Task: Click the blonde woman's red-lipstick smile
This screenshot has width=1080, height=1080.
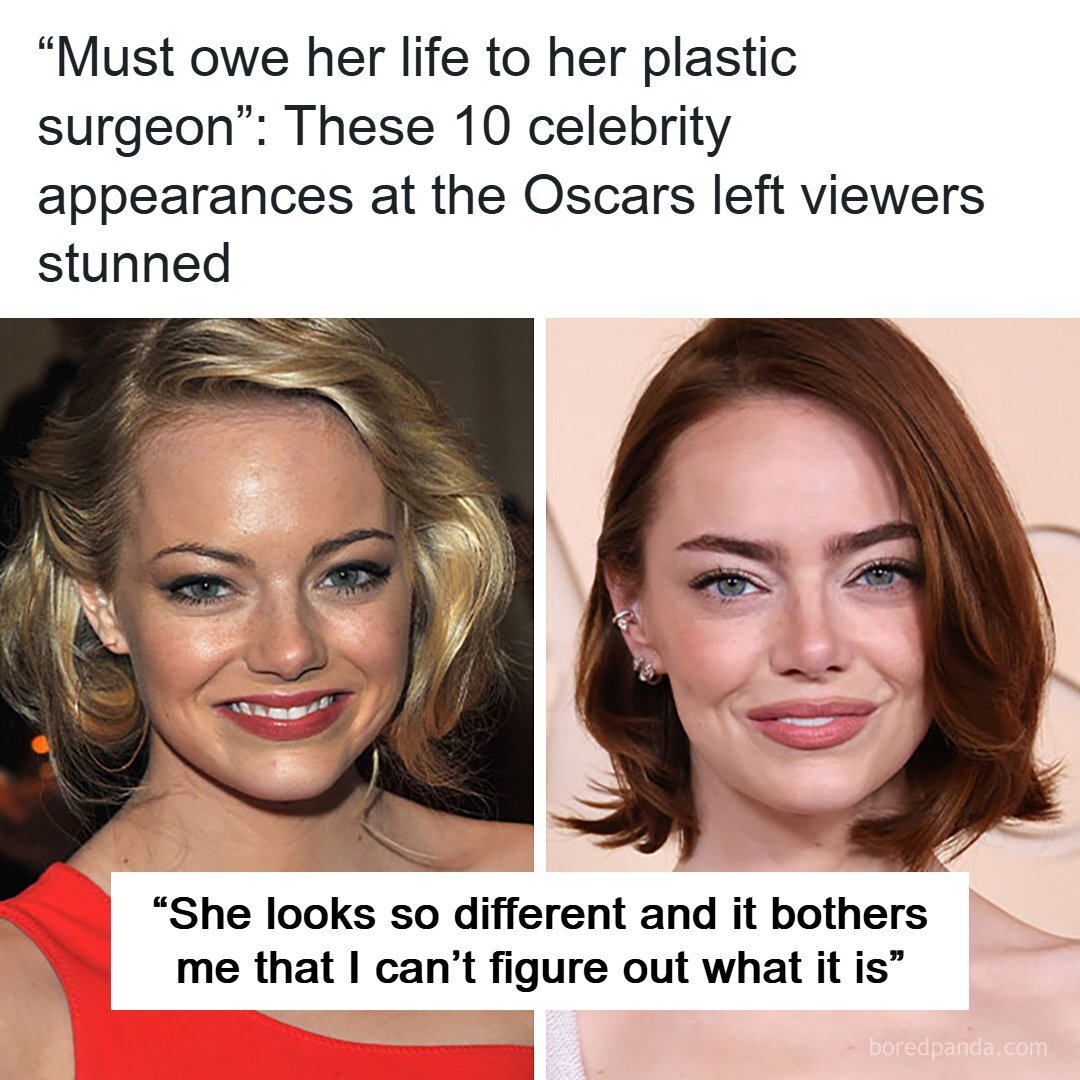Action: point(284,714)
